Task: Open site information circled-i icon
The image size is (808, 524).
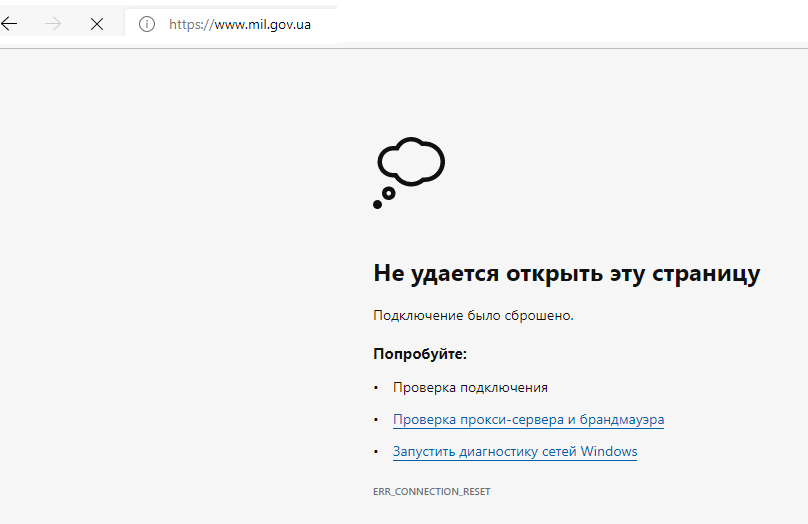Action: (x=147, y=24)
